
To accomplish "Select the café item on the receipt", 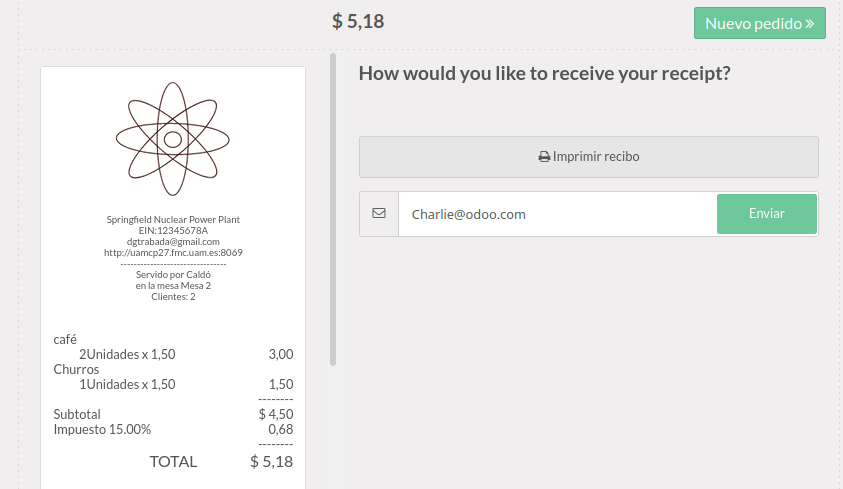I will [65, 339].
